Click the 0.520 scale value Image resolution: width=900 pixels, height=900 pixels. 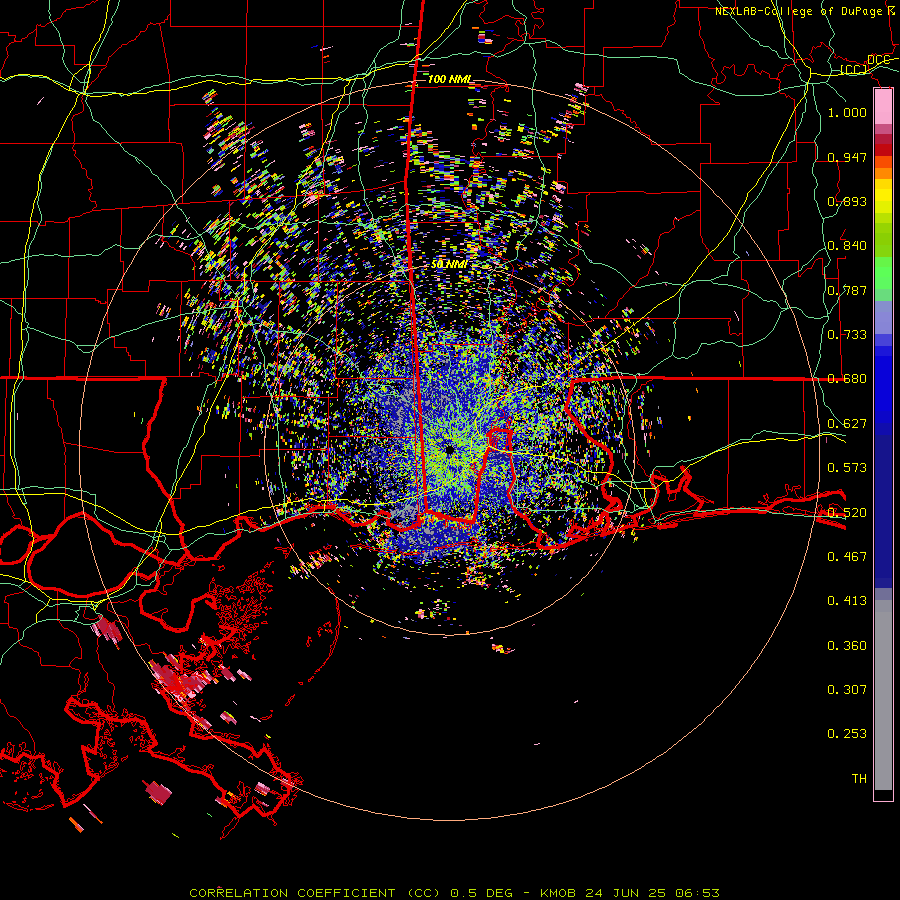(847, 512)
